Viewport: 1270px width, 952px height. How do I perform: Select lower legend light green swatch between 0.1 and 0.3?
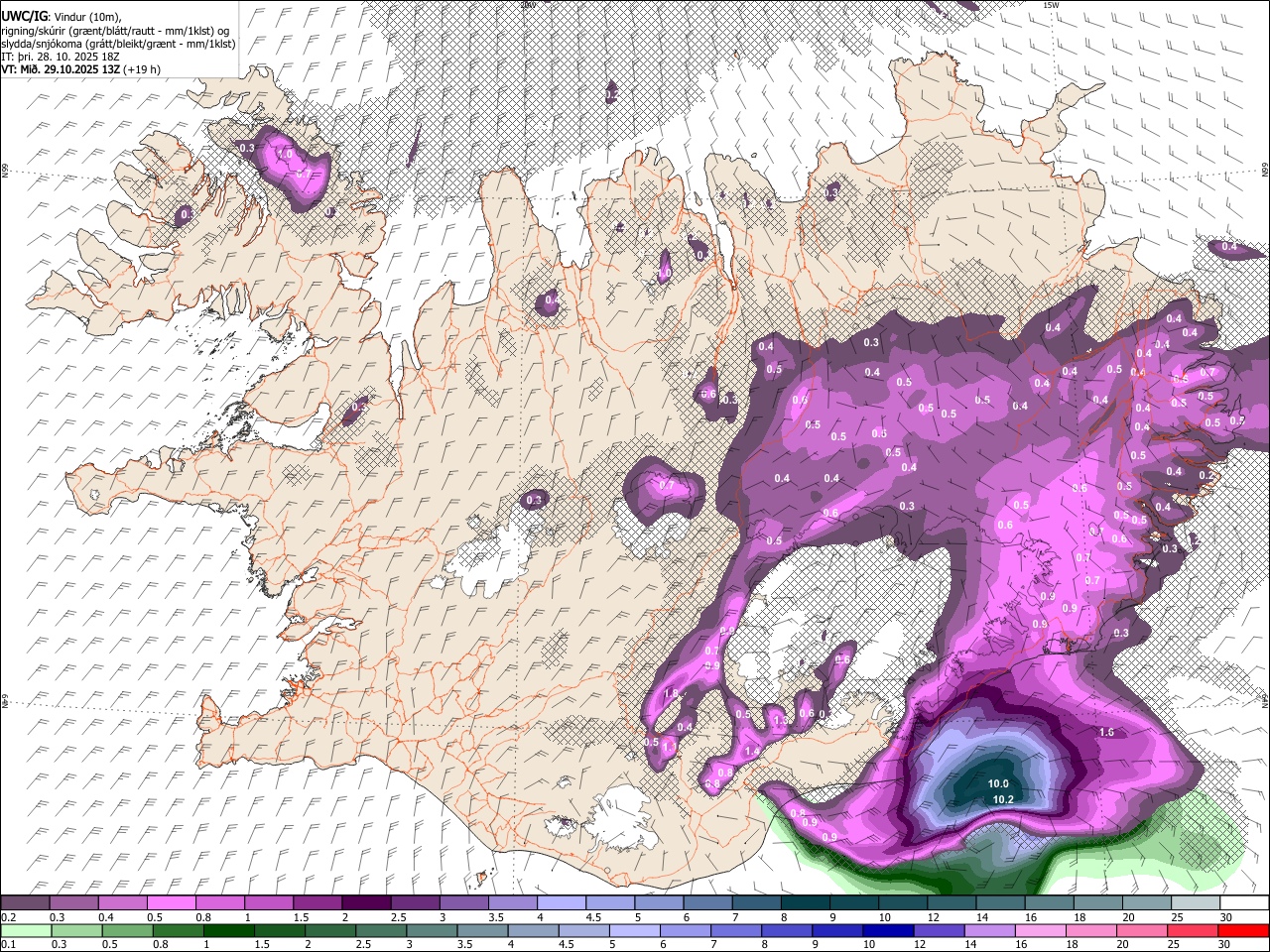26,930
